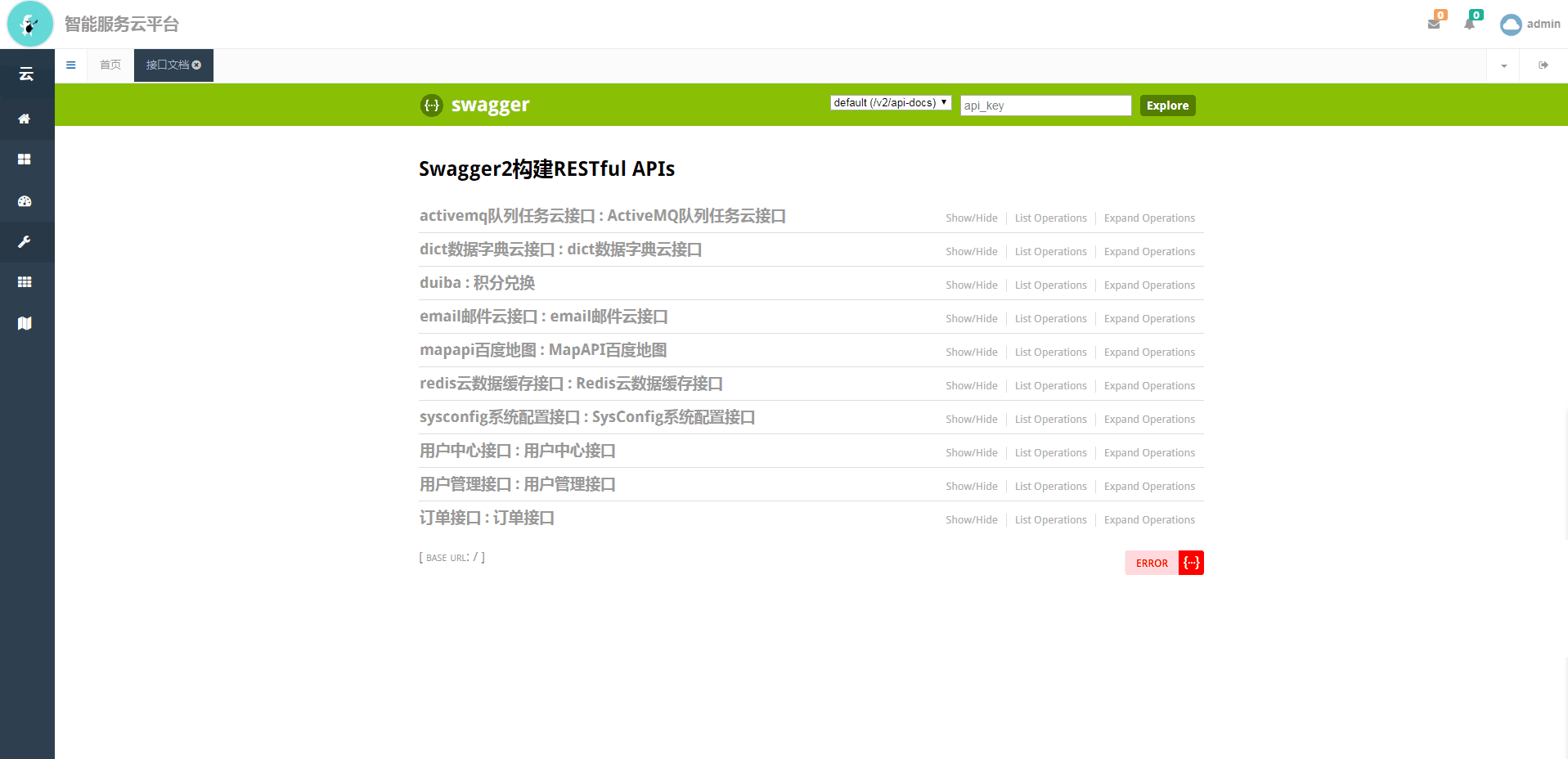
Task: Click the four-square grid sidebar icon
Action: (x=25, y=159)
